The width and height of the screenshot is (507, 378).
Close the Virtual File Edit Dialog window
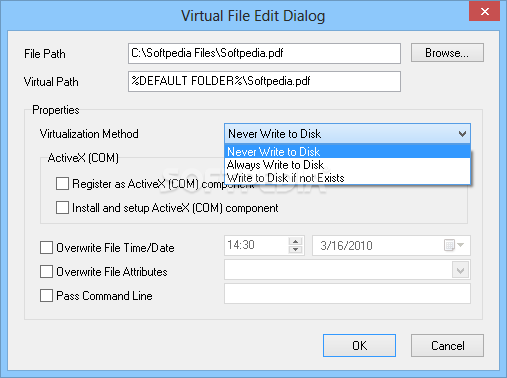[484, 12]
